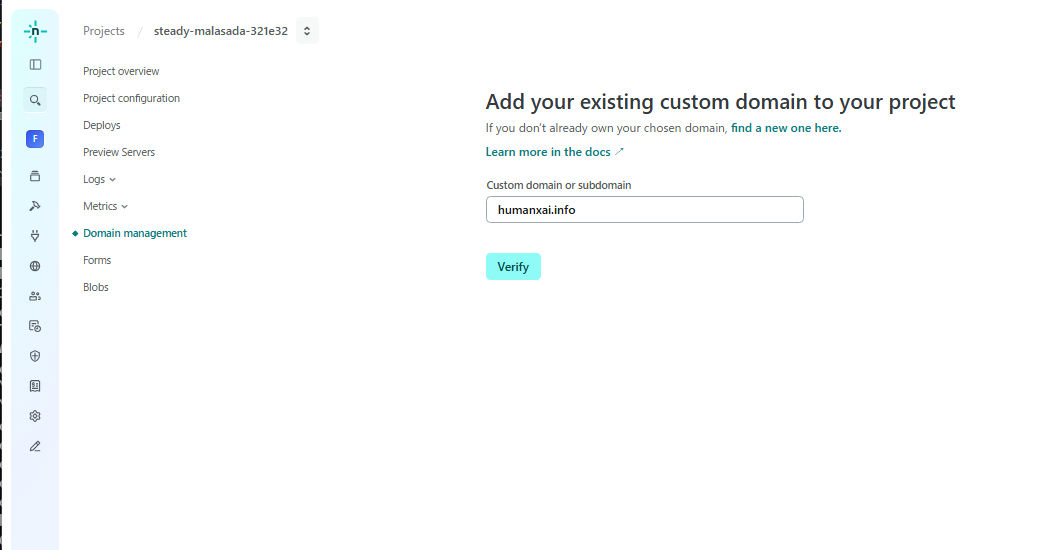
Task: Open the globe domains icon in sidebar
Action: (x=35, y=266)
